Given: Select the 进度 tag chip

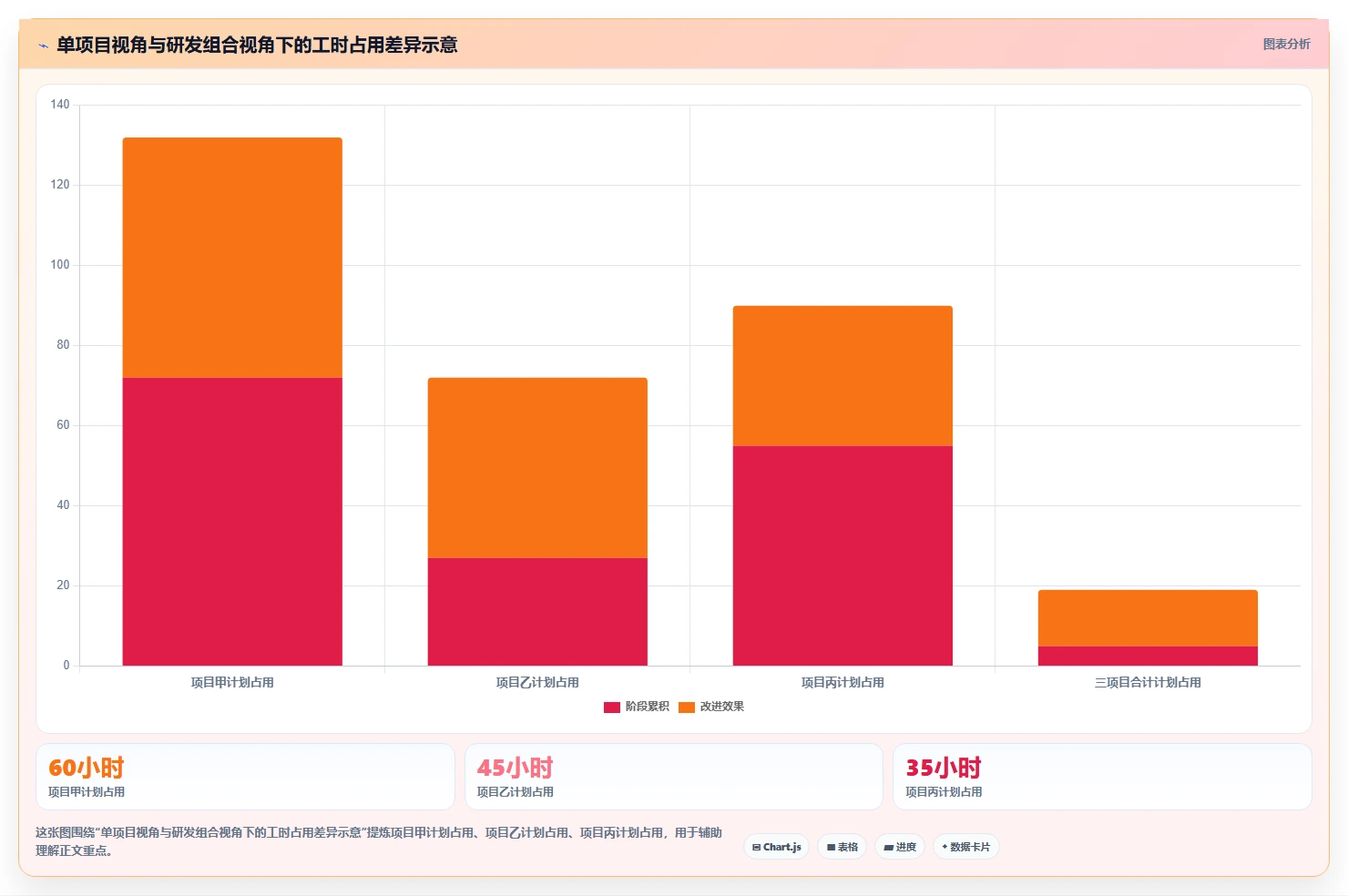Looking at the screenshot, I should click(900, 847).
